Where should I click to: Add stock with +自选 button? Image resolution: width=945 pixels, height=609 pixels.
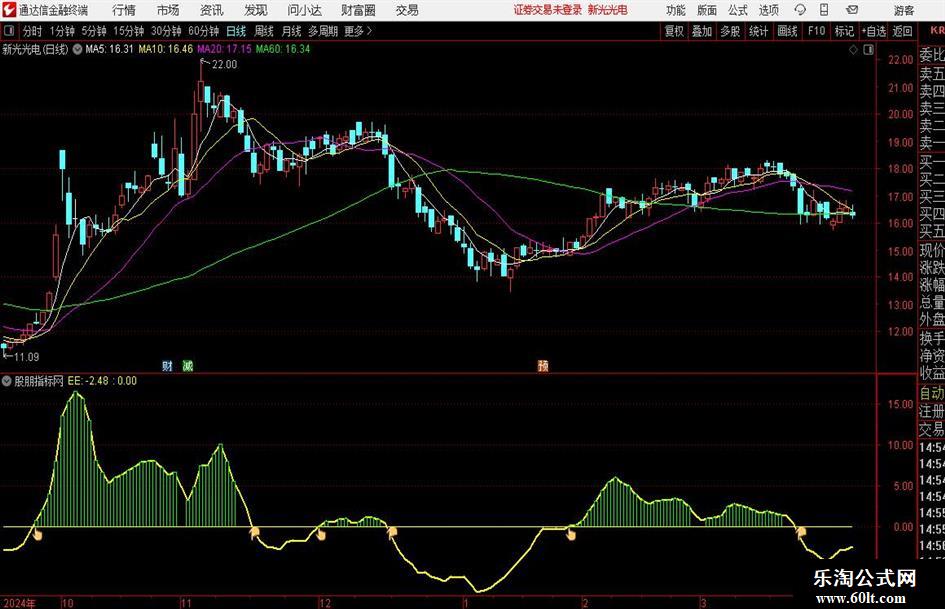tap(874, 31)
